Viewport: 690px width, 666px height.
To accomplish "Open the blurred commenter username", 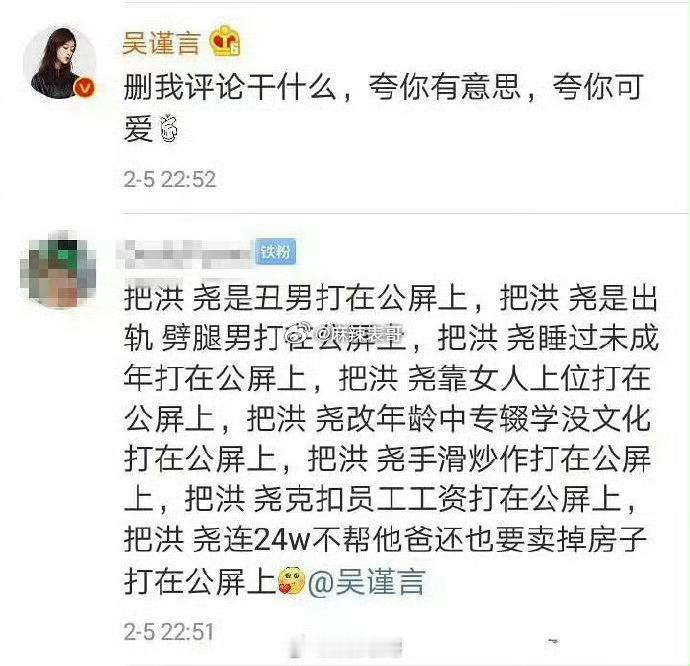I will click(186, 254).
